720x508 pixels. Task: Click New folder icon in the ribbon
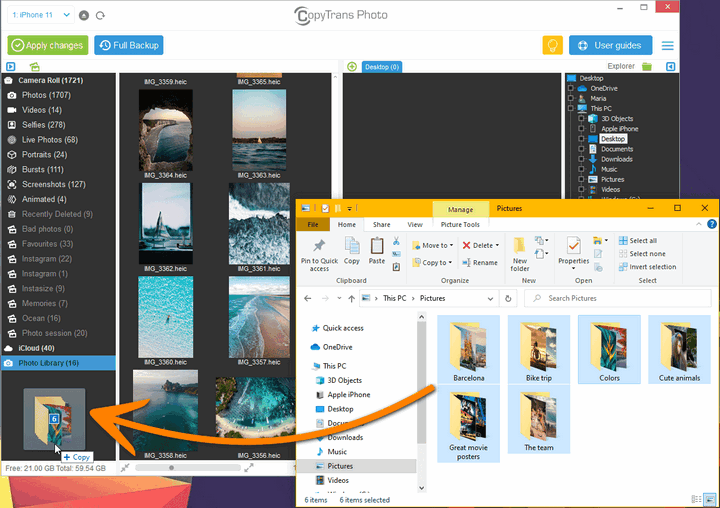coord(520,254)
